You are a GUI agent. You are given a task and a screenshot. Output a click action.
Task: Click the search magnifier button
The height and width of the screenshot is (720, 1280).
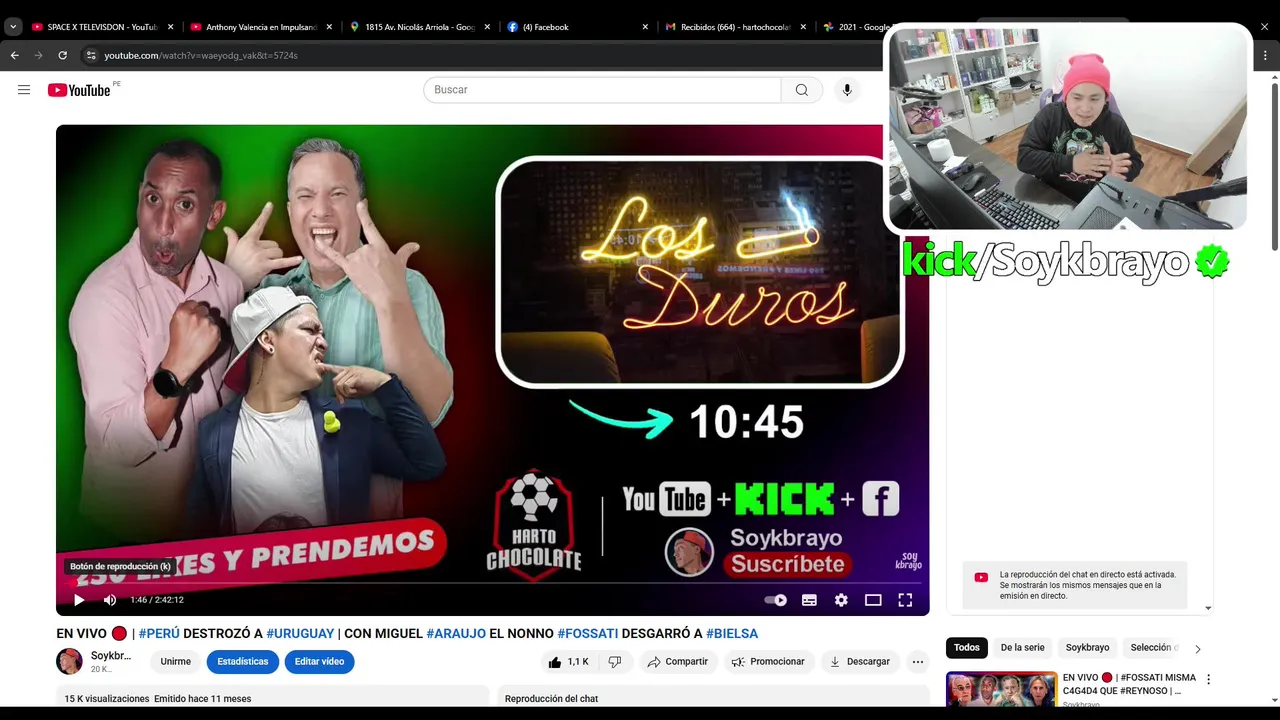(x=802, y=90)
